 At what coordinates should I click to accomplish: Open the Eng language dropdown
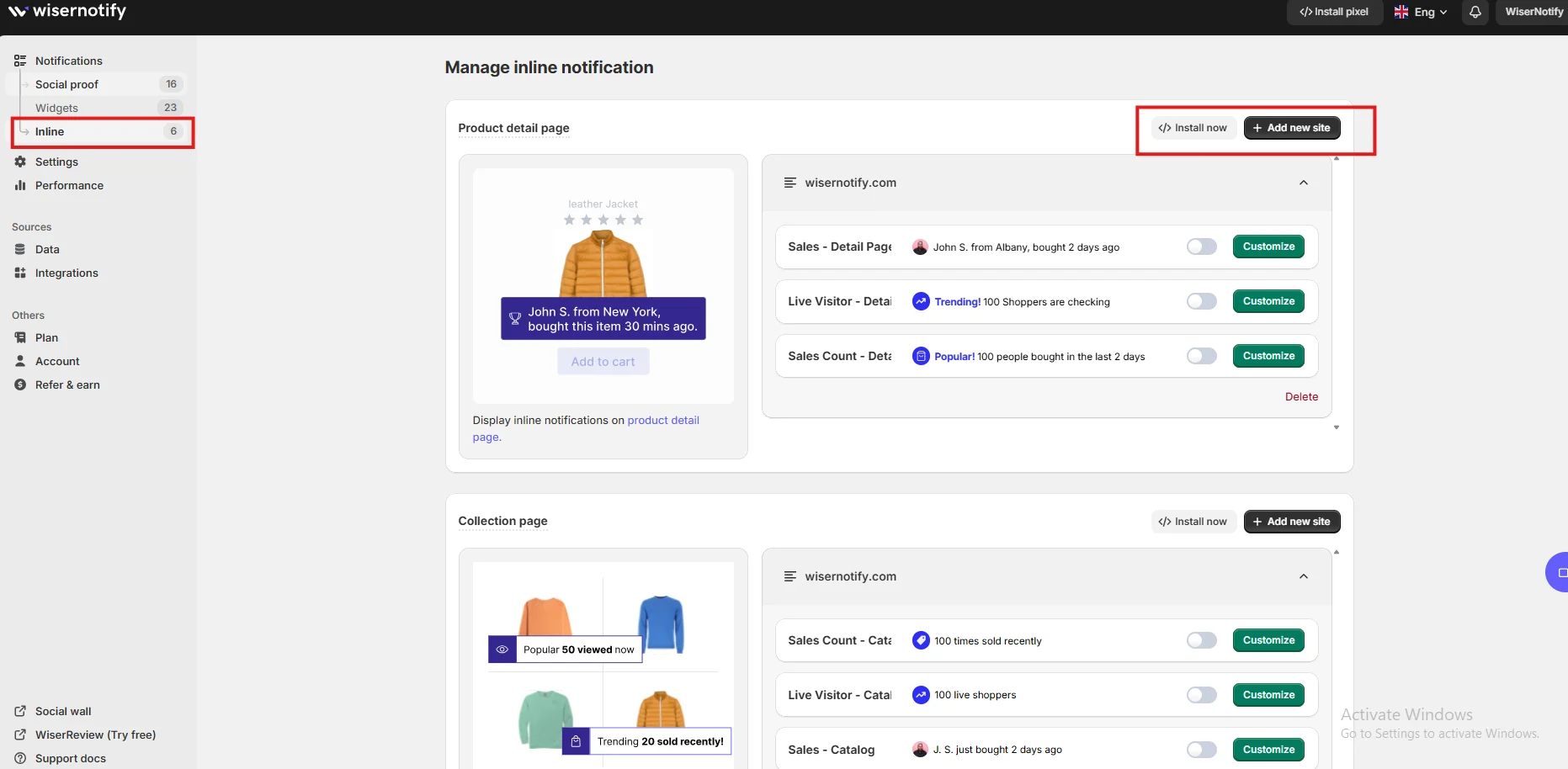point(1421,12)
